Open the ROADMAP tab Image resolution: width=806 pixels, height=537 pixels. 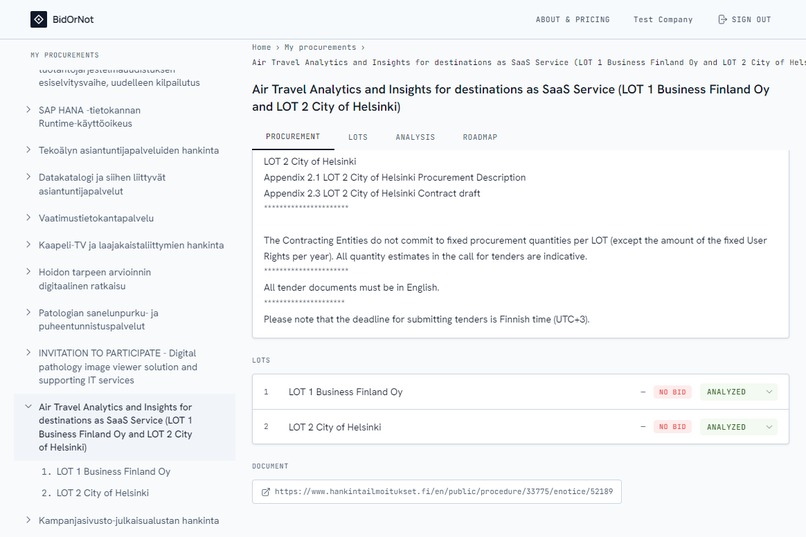pos(480,137)
